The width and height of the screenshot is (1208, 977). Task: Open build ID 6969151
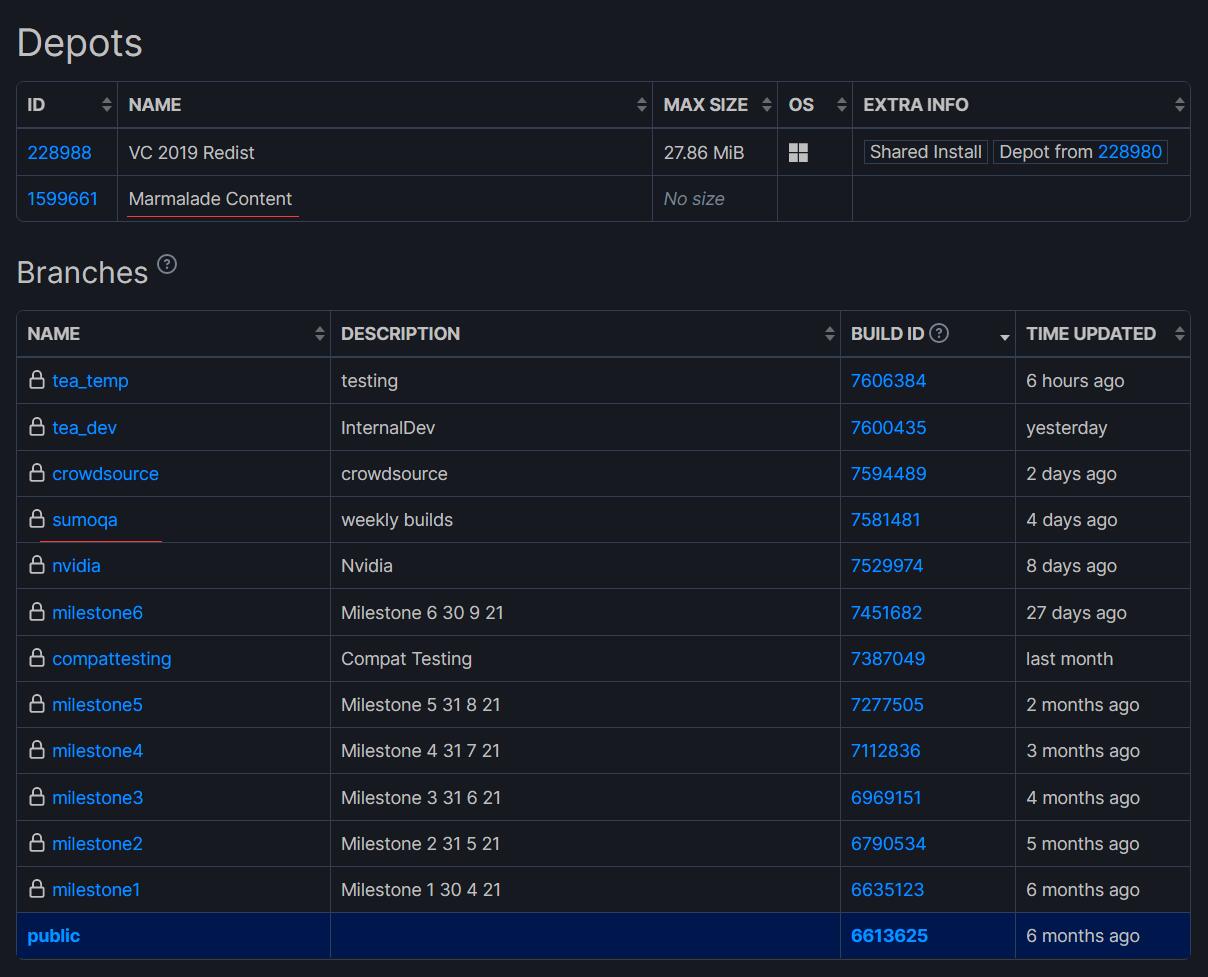[x=886, y=797]
